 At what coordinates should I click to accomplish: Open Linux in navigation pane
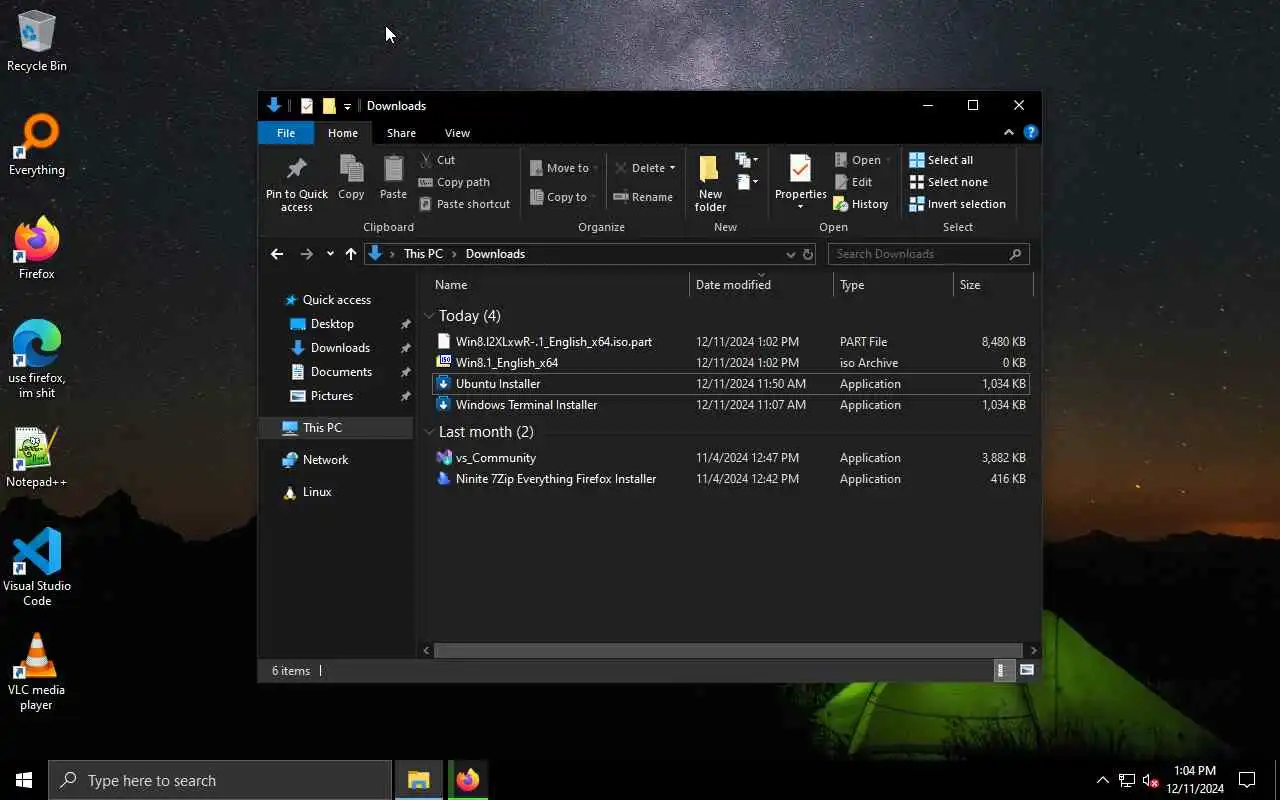(x=317, y=492)
